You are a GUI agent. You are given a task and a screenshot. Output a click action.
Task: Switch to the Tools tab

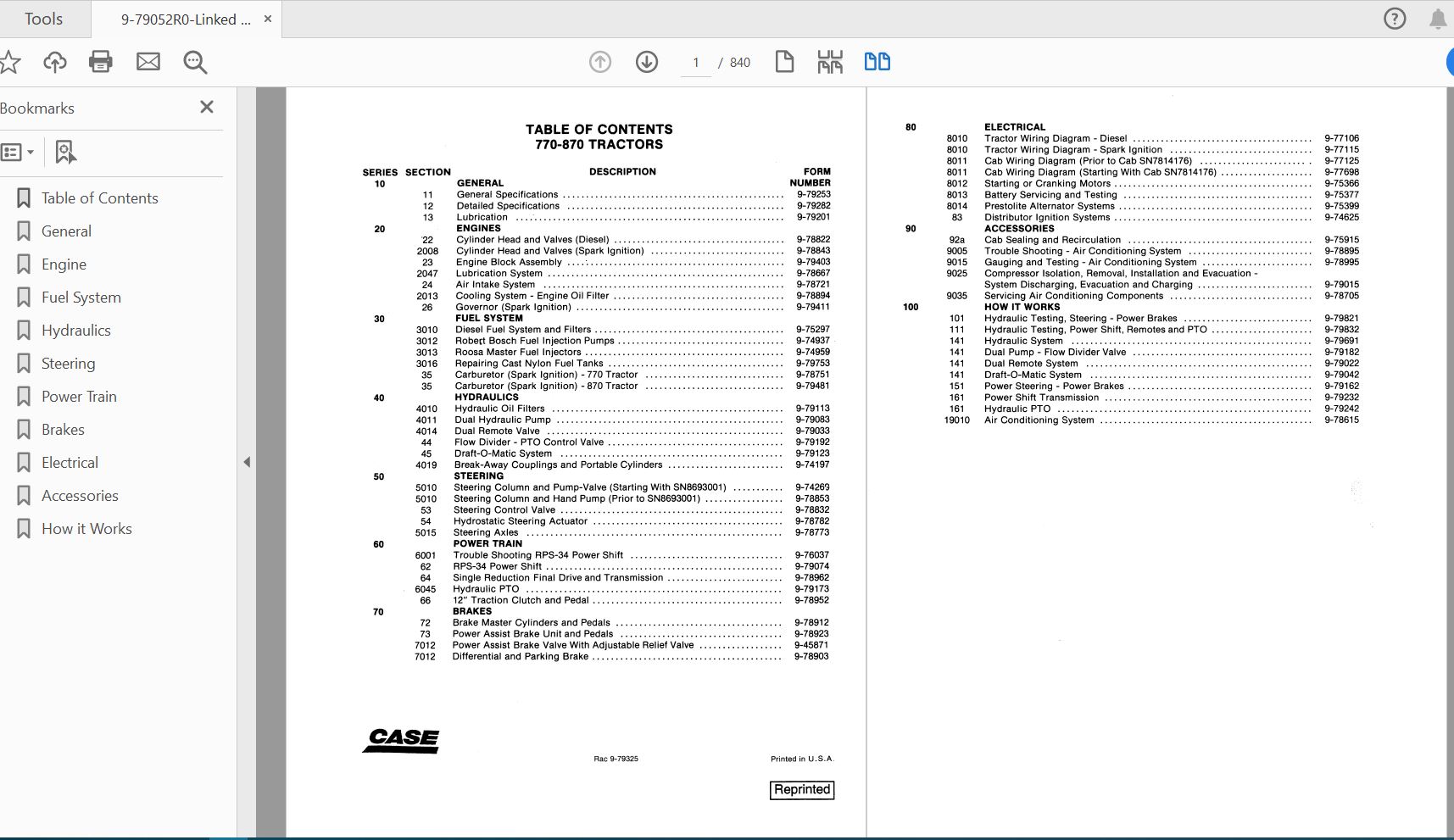point(42,18)
